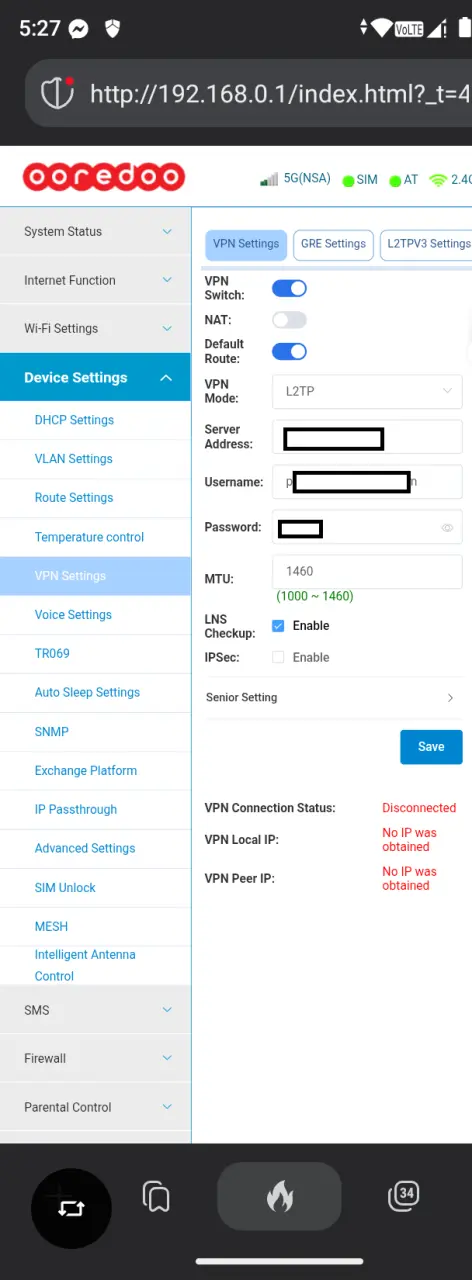Open SIM Unlock in sidebar
Image resolution: width=472 pixels, height=1280 pixels.
coord(95,887)
